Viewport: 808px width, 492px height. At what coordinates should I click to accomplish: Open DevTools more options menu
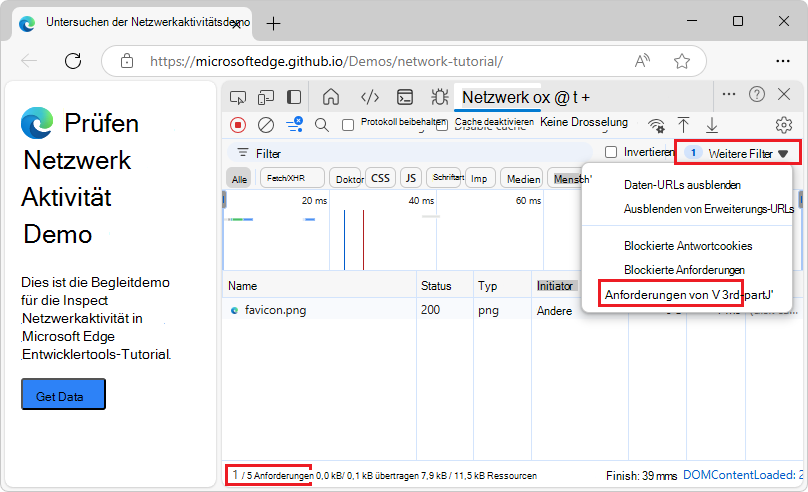[729, 94]
